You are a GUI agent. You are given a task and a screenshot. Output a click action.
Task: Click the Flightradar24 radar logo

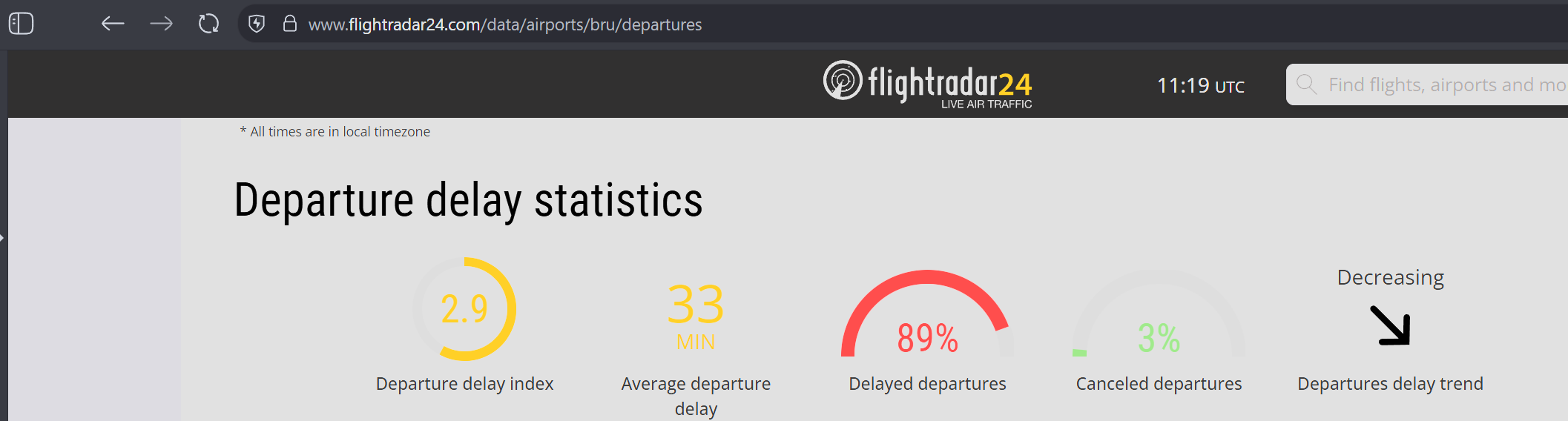pyautogui.click(x=843, y=80)
